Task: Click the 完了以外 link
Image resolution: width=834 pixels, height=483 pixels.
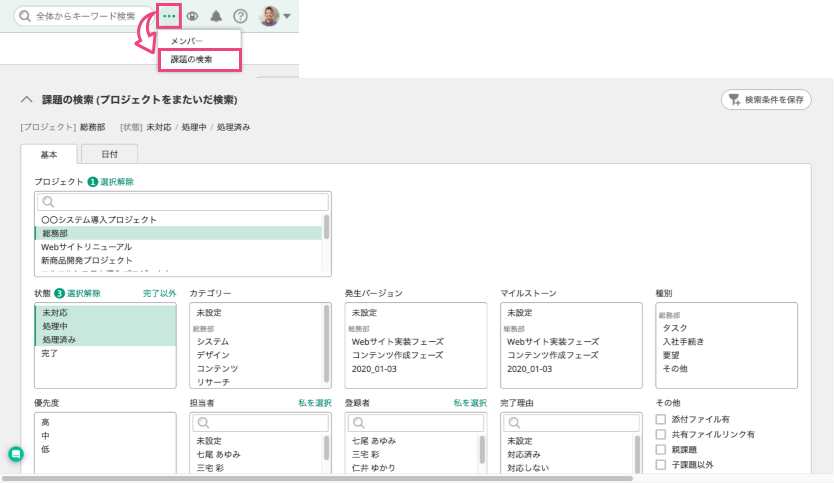Action: 159,293
